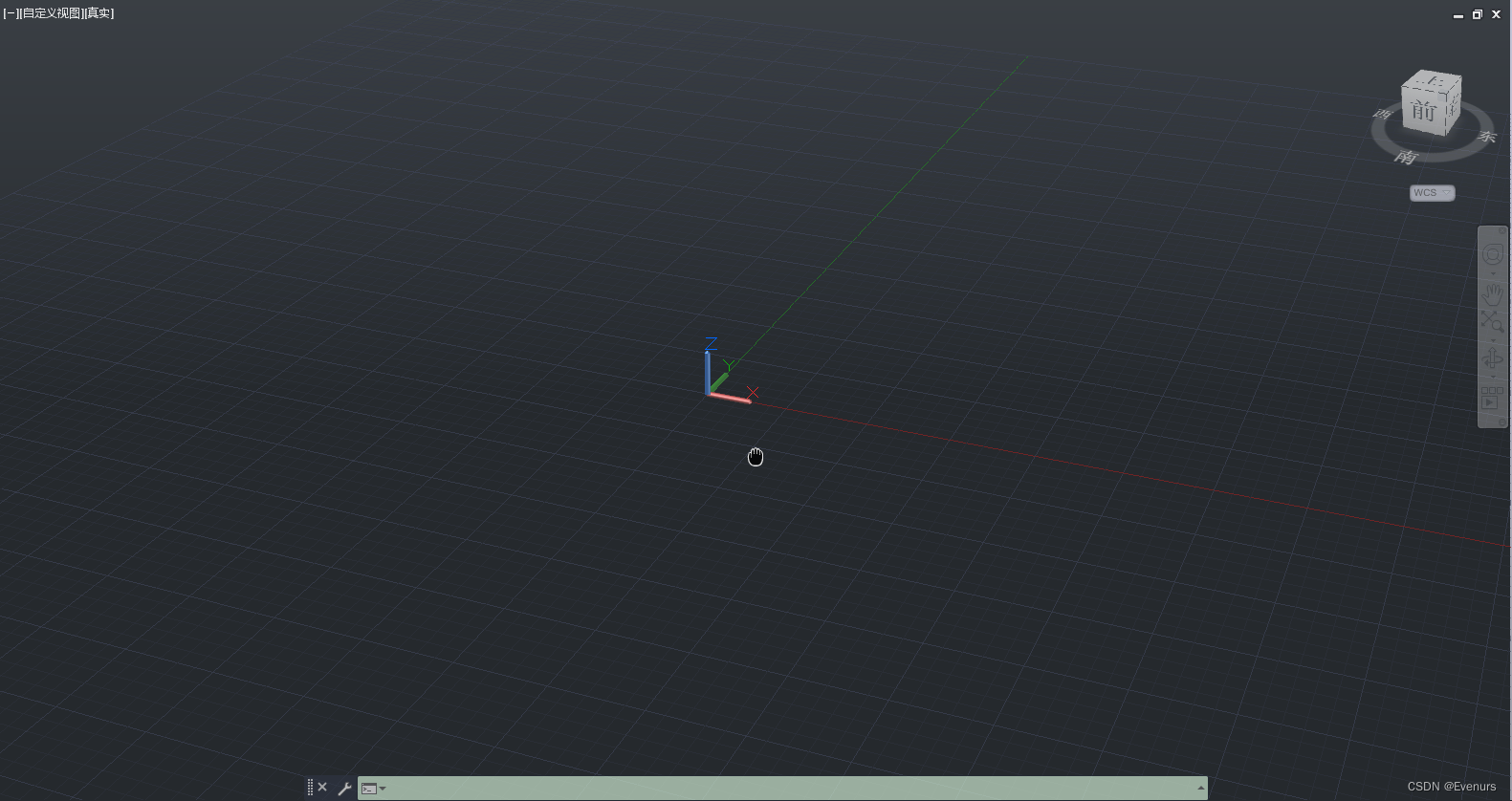Screen dimensions: 1512x801
Task: Open ShowMotion from the navigation bar
Action: click(x=1492, y=399)
